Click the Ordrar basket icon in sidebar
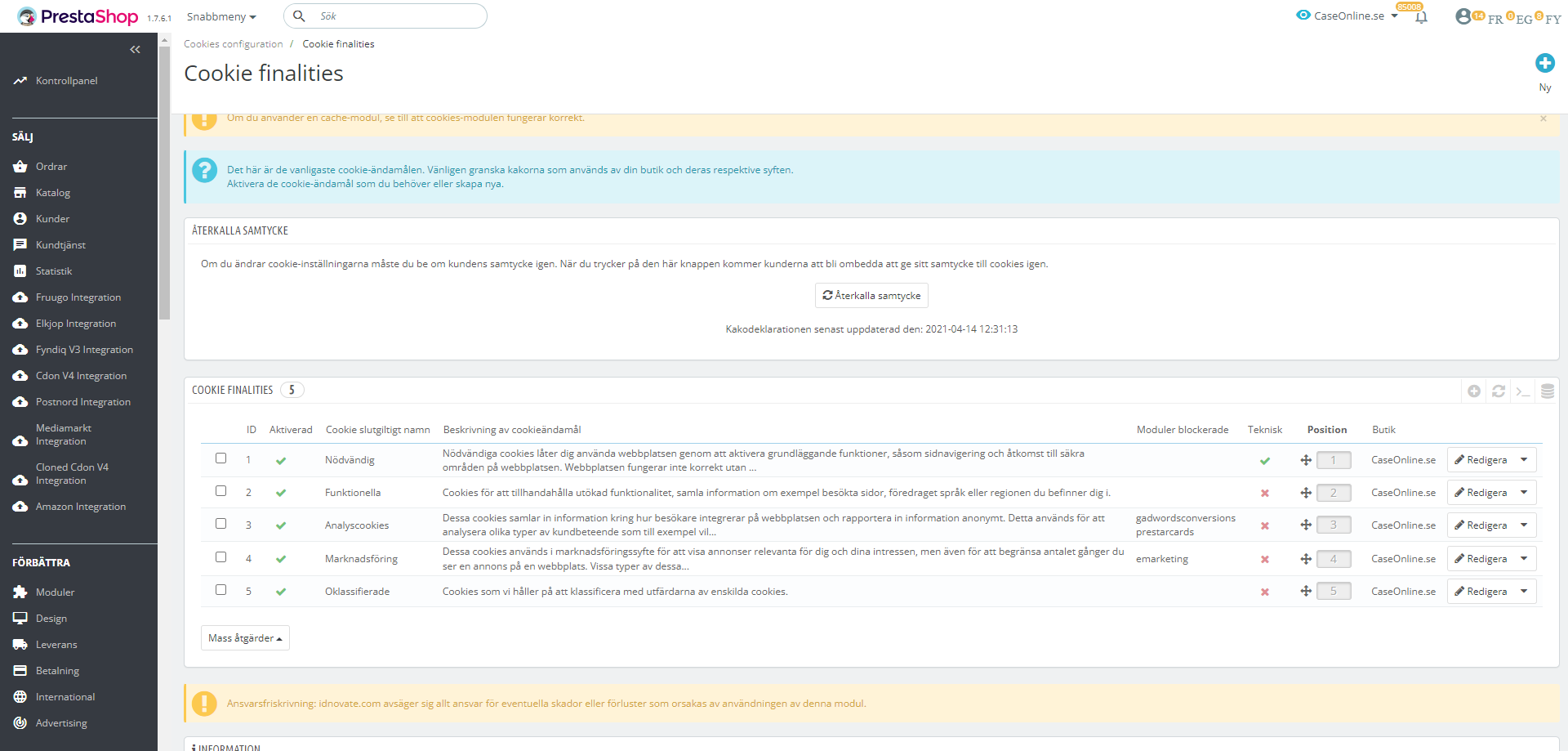 (x=20, y=167)
